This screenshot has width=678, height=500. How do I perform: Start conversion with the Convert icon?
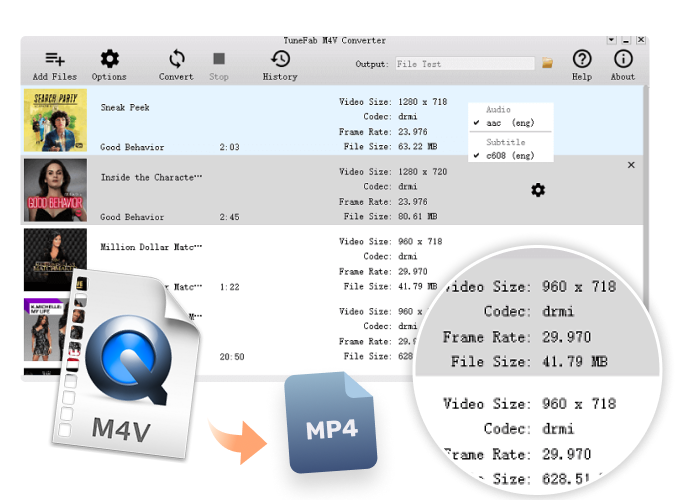point(176,58)
